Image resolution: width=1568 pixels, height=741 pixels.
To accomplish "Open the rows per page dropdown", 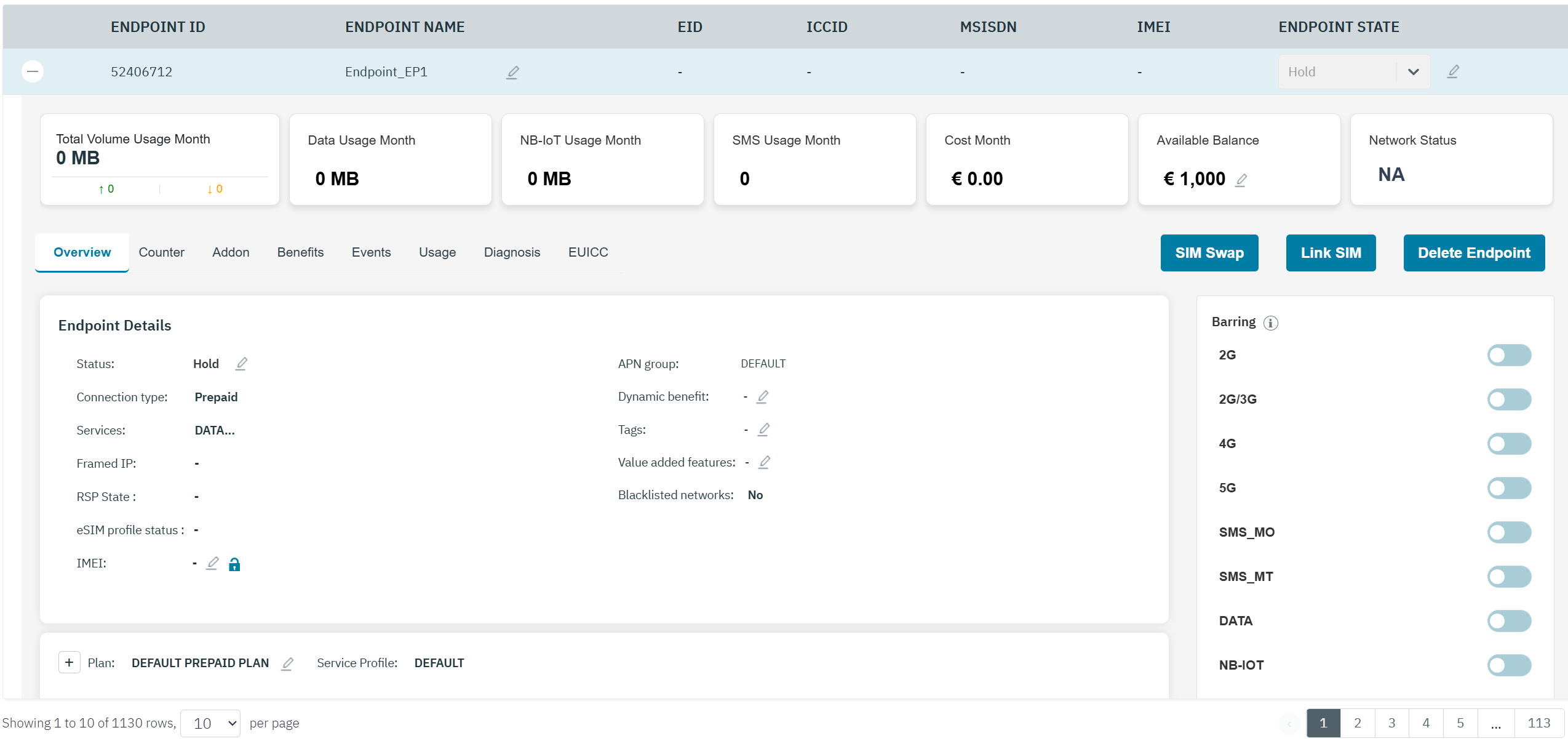I will pos(210,723).
